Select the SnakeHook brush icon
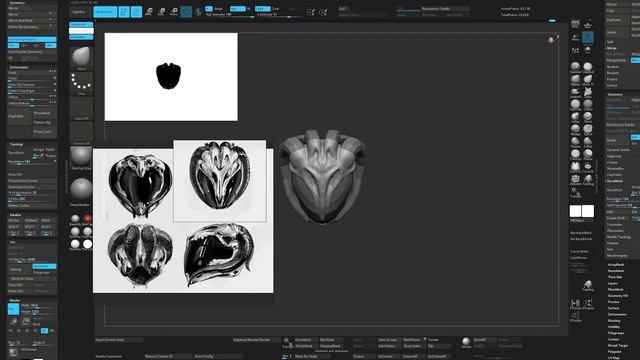 point(575,92)
